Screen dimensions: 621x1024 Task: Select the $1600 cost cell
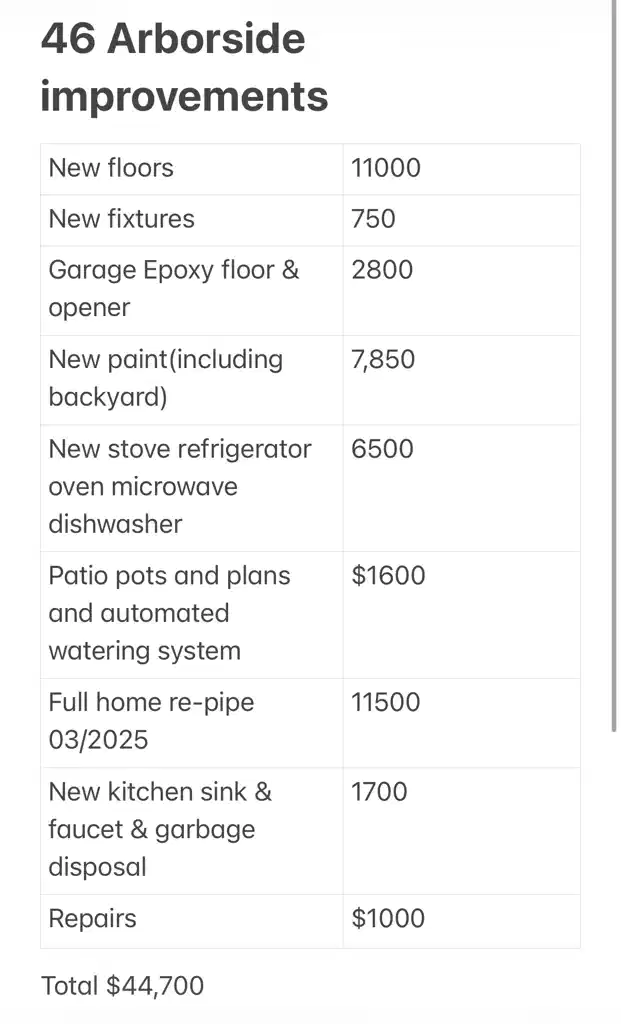[x=461, y=615]
